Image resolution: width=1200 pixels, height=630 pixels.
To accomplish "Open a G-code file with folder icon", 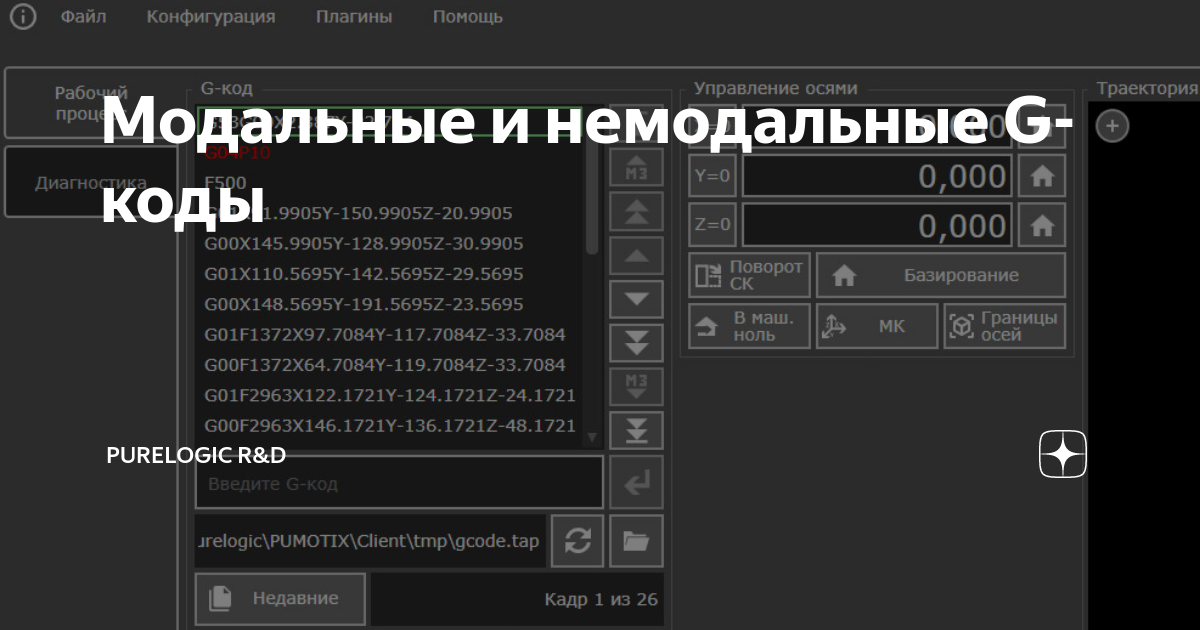I will pyautogui.click(x=637, y=541).
